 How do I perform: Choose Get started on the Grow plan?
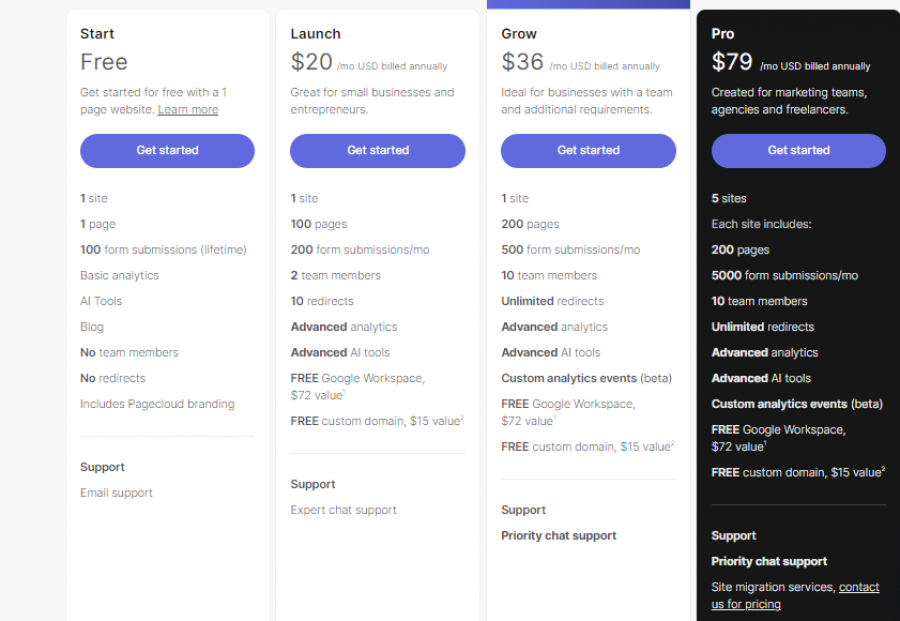(x=588, y=150)
